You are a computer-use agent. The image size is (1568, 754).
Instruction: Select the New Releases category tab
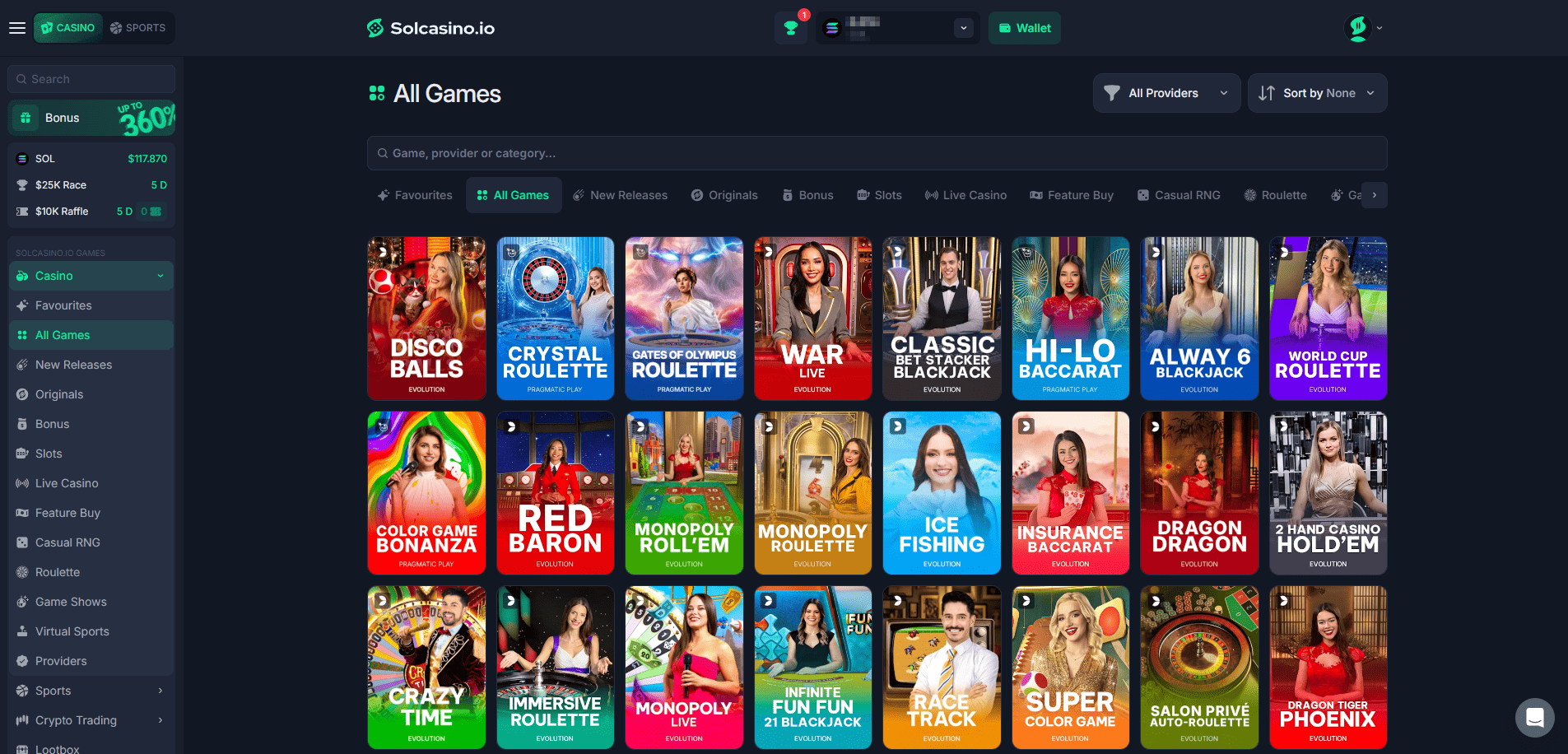pyautogui.click(x=620, y=195)
